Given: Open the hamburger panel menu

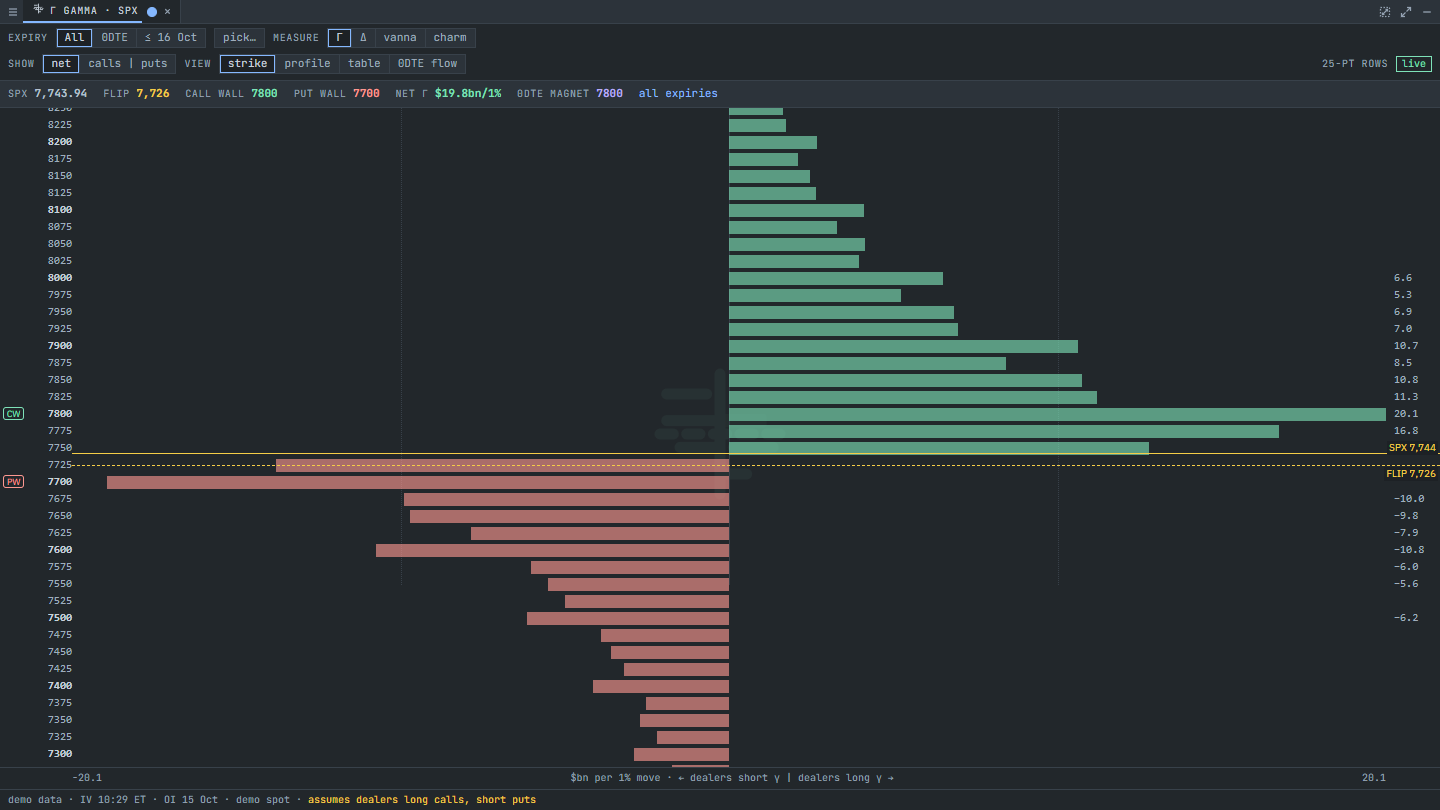Looking at the screenshot, I should coord(13,12).
